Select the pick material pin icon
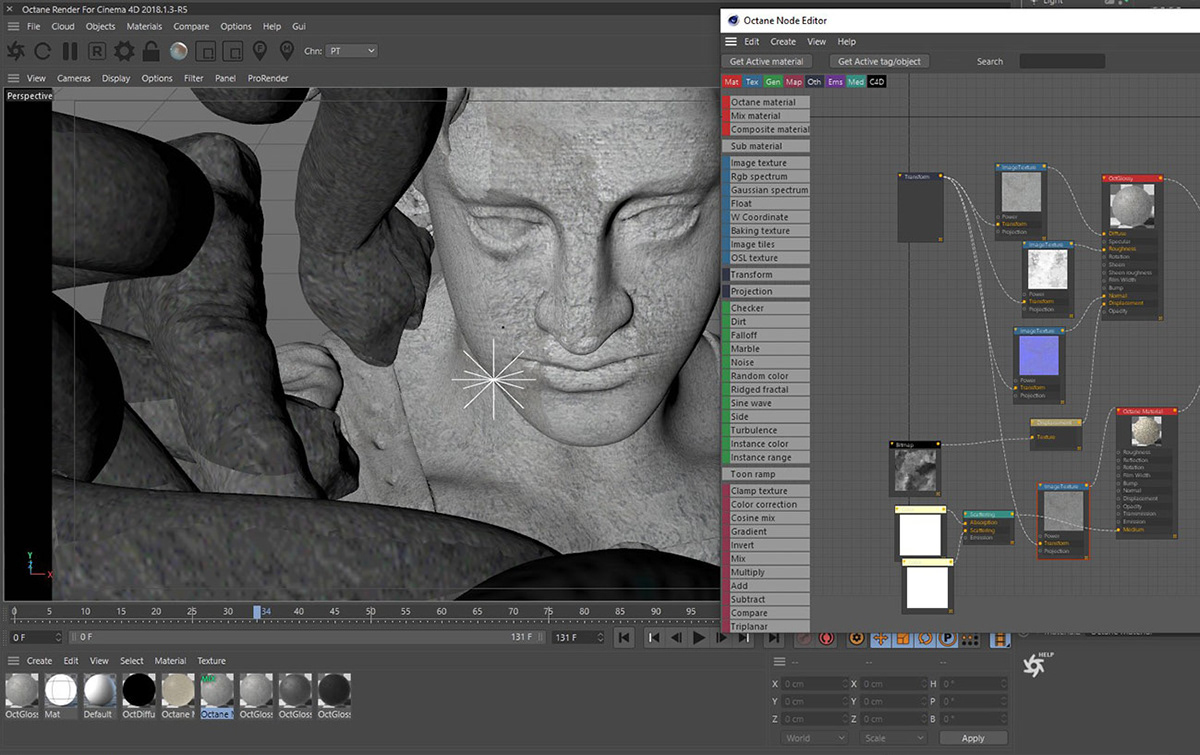The height and width of the screenshot is (755, 1200). click(287, 51)
